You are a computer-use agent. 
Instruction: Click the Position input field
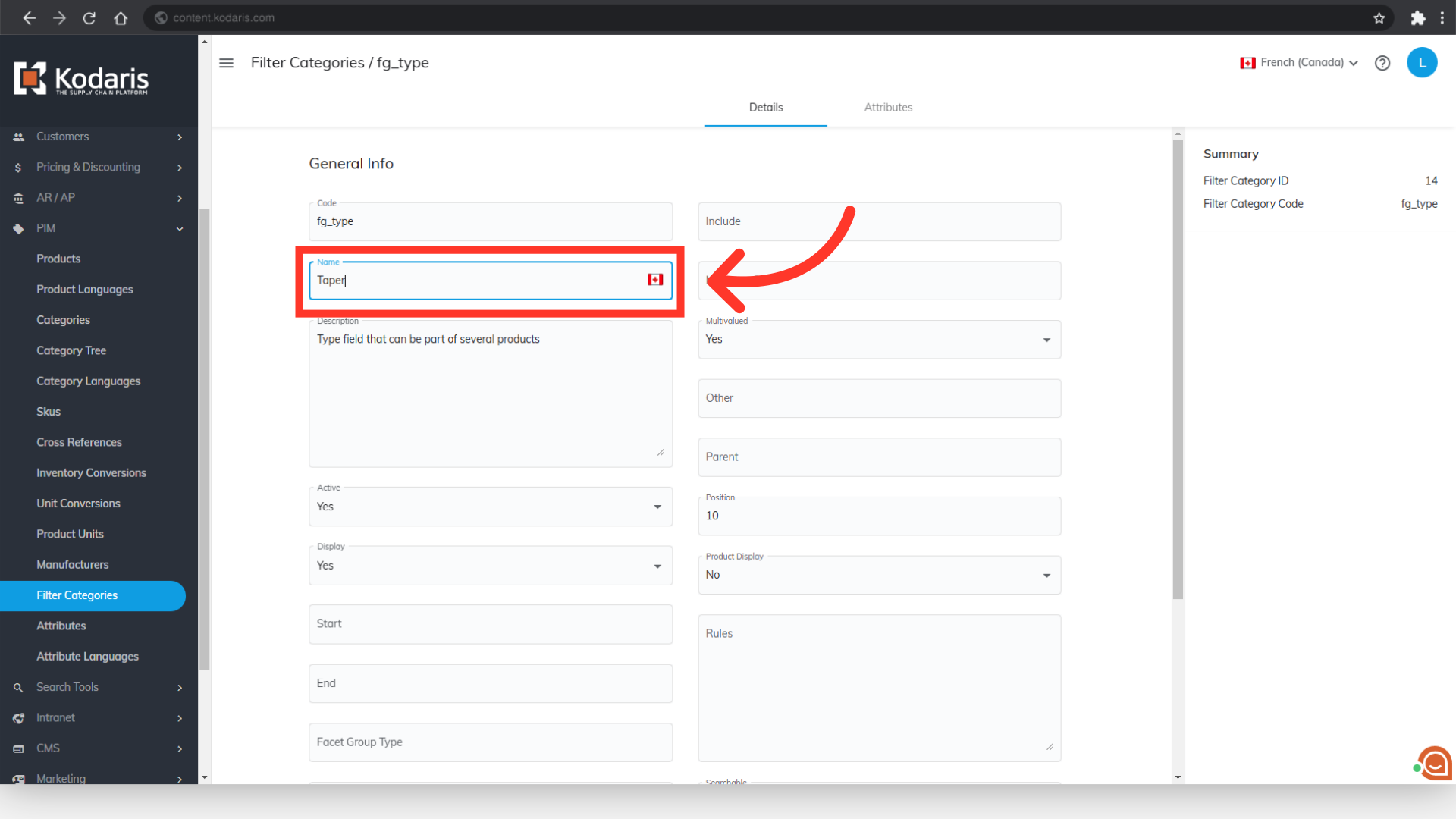(x=878, y=516)
